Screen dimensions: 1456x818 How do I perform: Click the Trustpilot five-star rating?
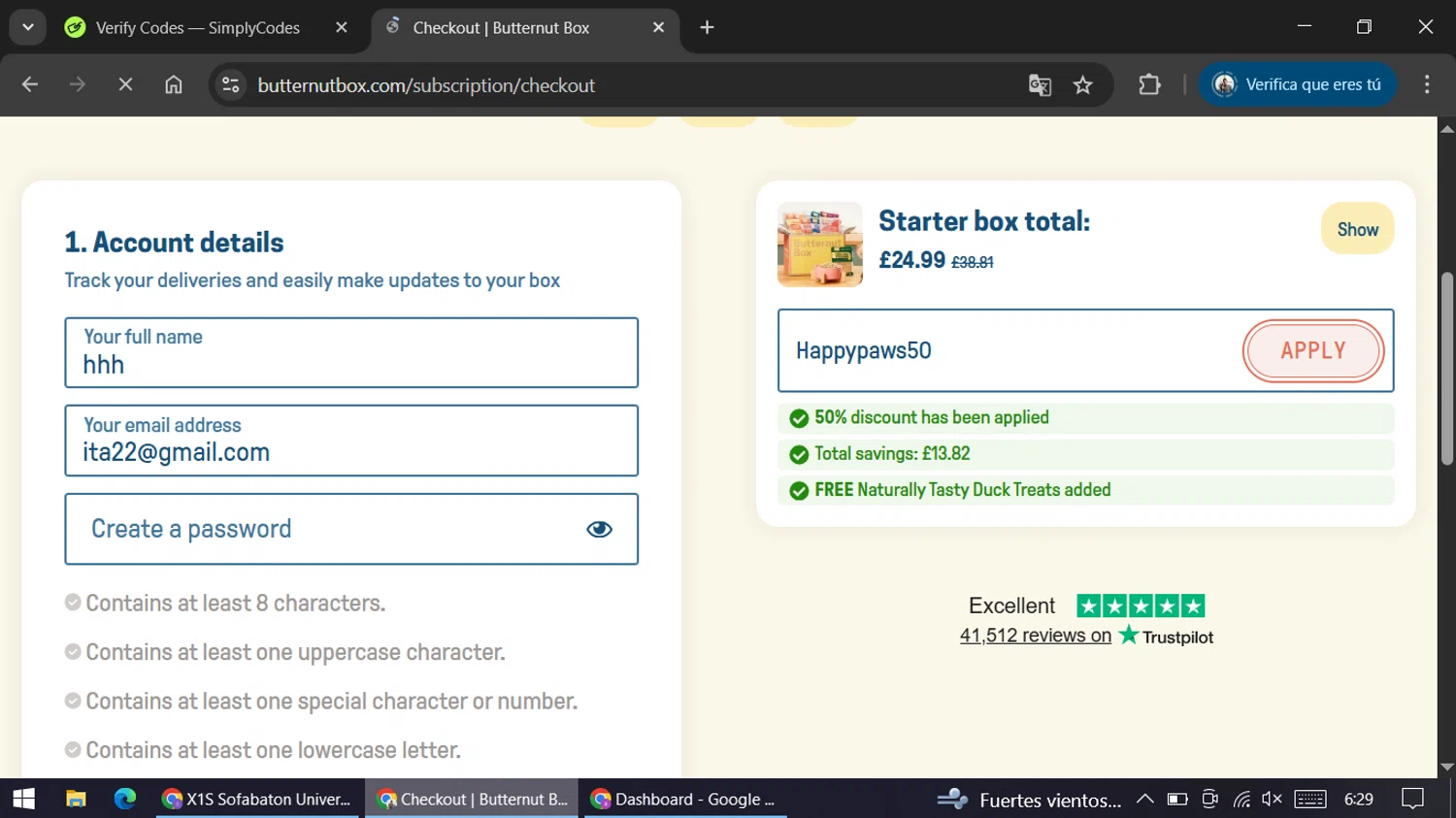1141,606
